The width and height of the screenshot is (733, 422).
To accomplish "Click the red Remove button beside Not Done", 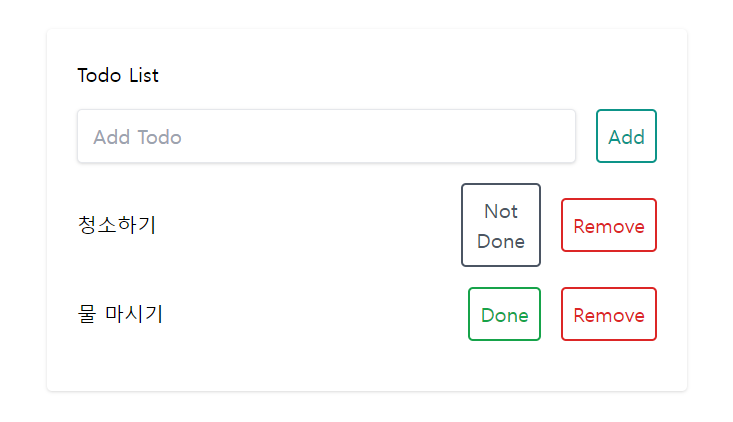I will tap(609, 225).
